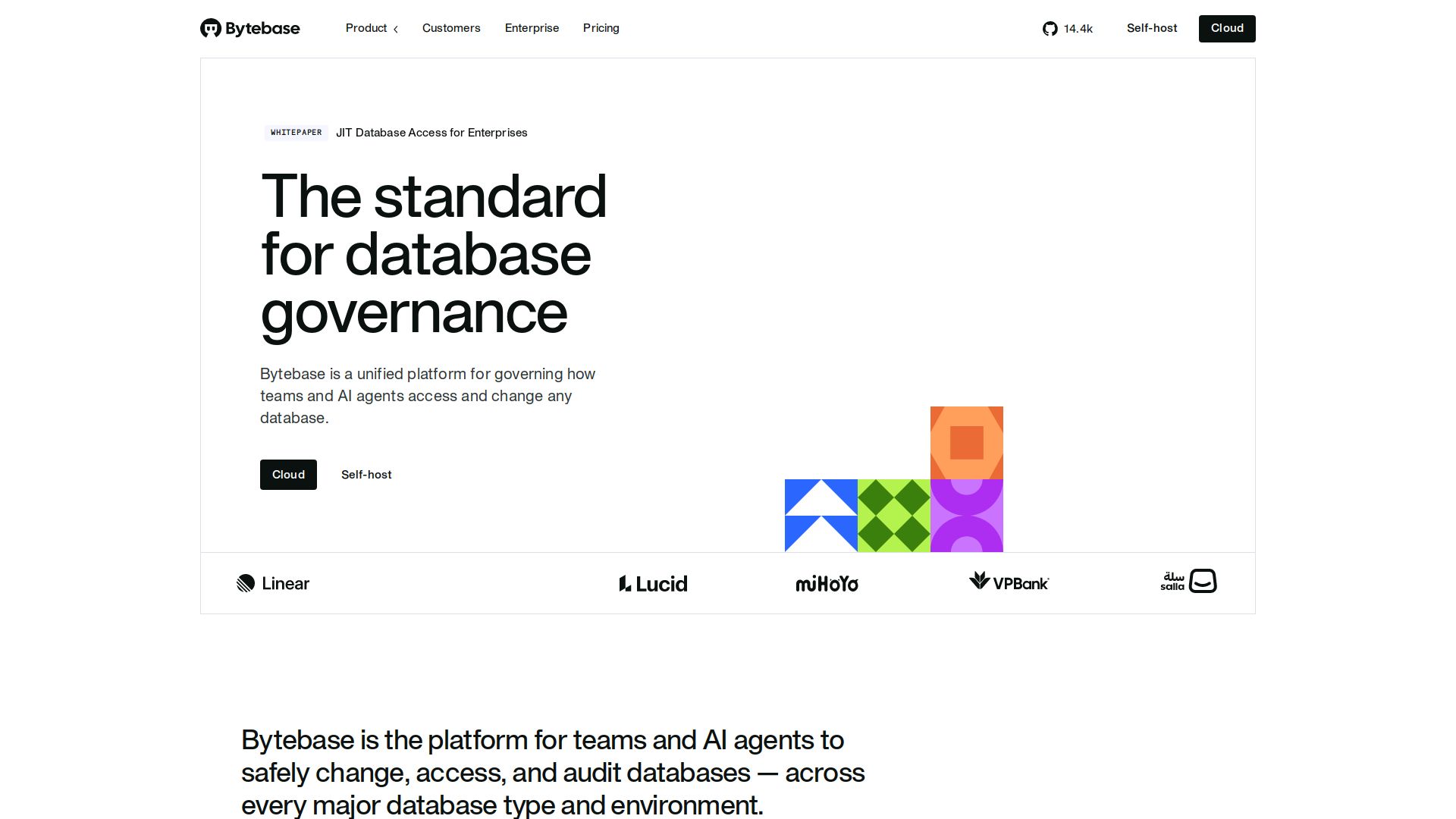Open the Lucid customer logo
1456x819 pixels.
[654, 583]
